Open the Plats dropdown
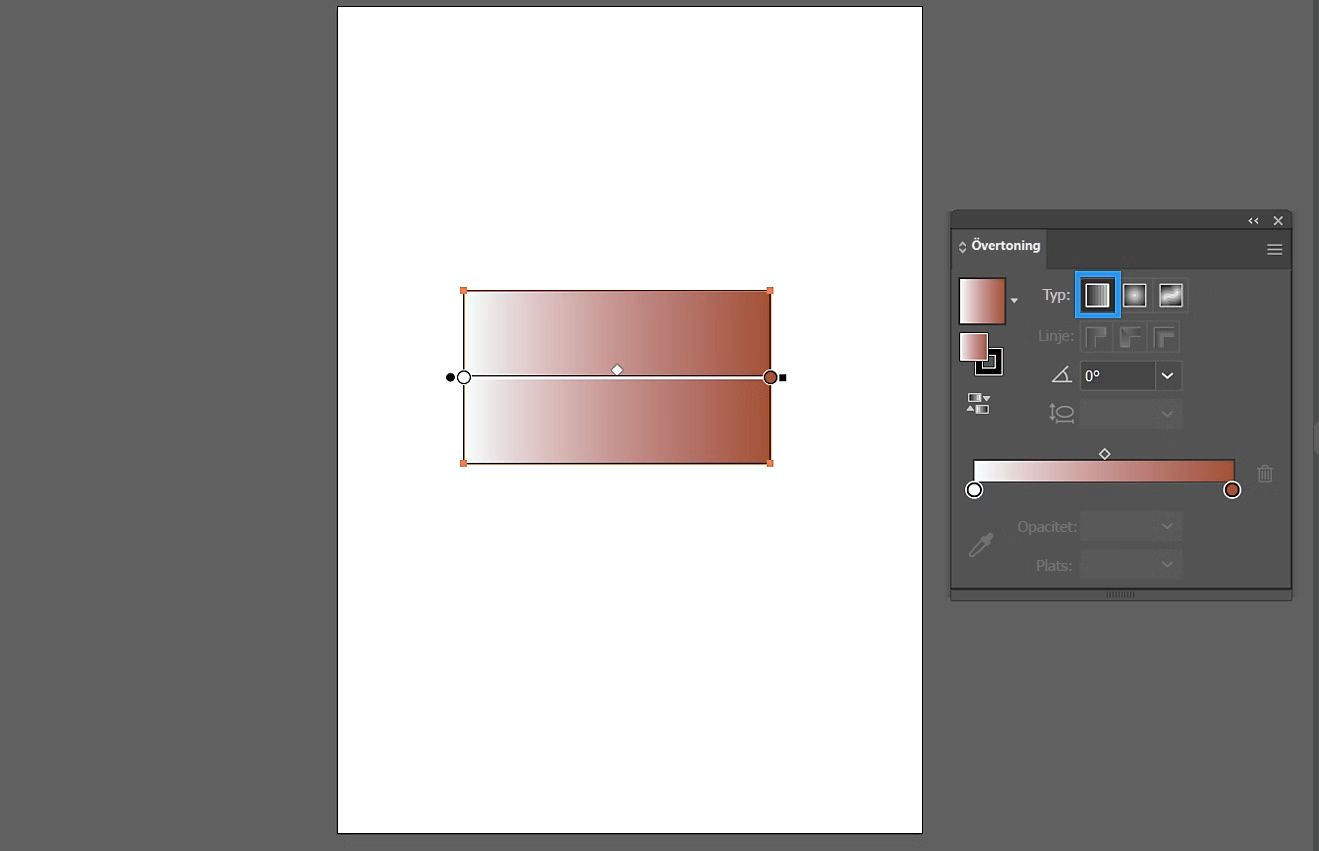Screen dimensions: 1319x851 (x=1166, y=564)
